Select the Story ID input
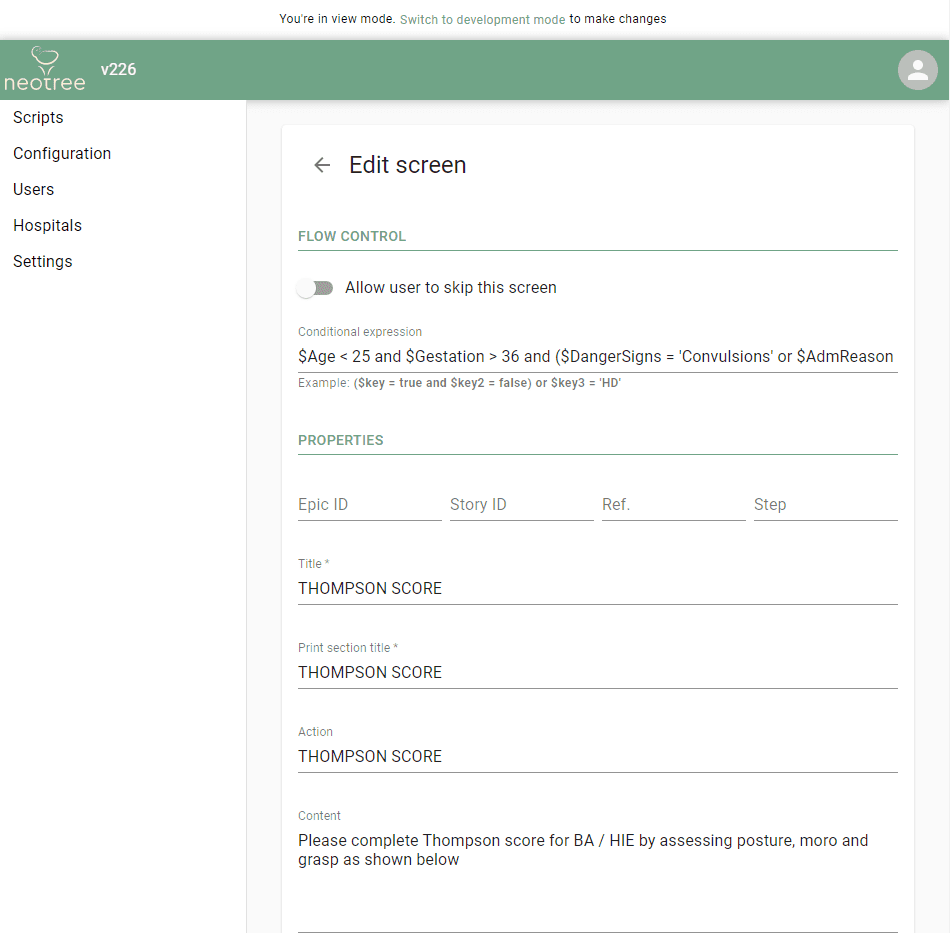950x933 pixels. tap(521, 505)
